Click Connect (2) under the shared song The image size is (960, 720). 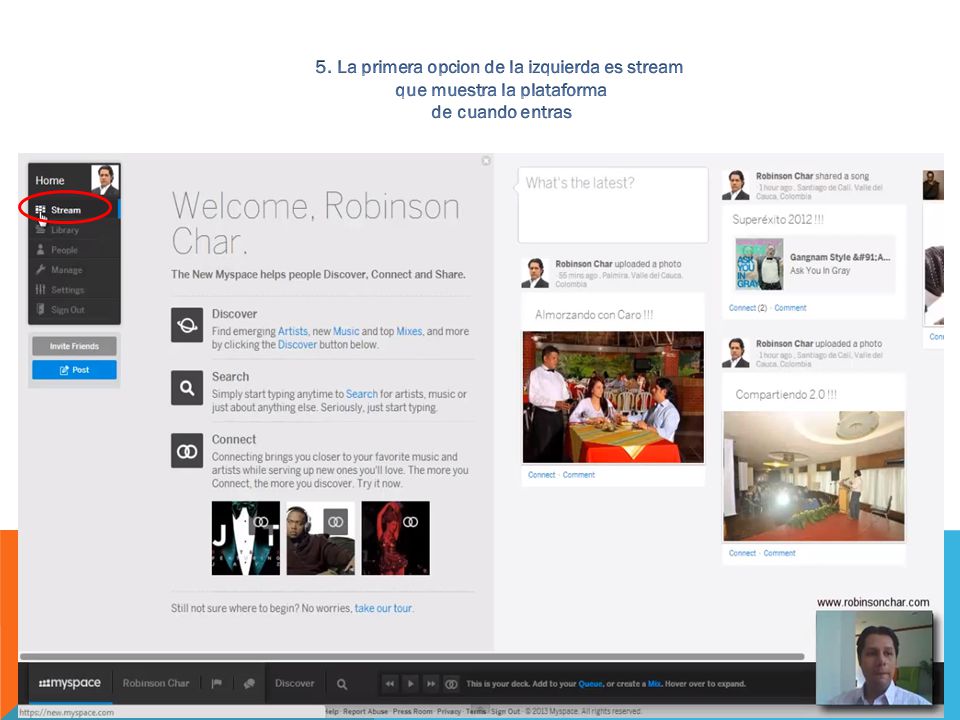[x=748, y=308]
